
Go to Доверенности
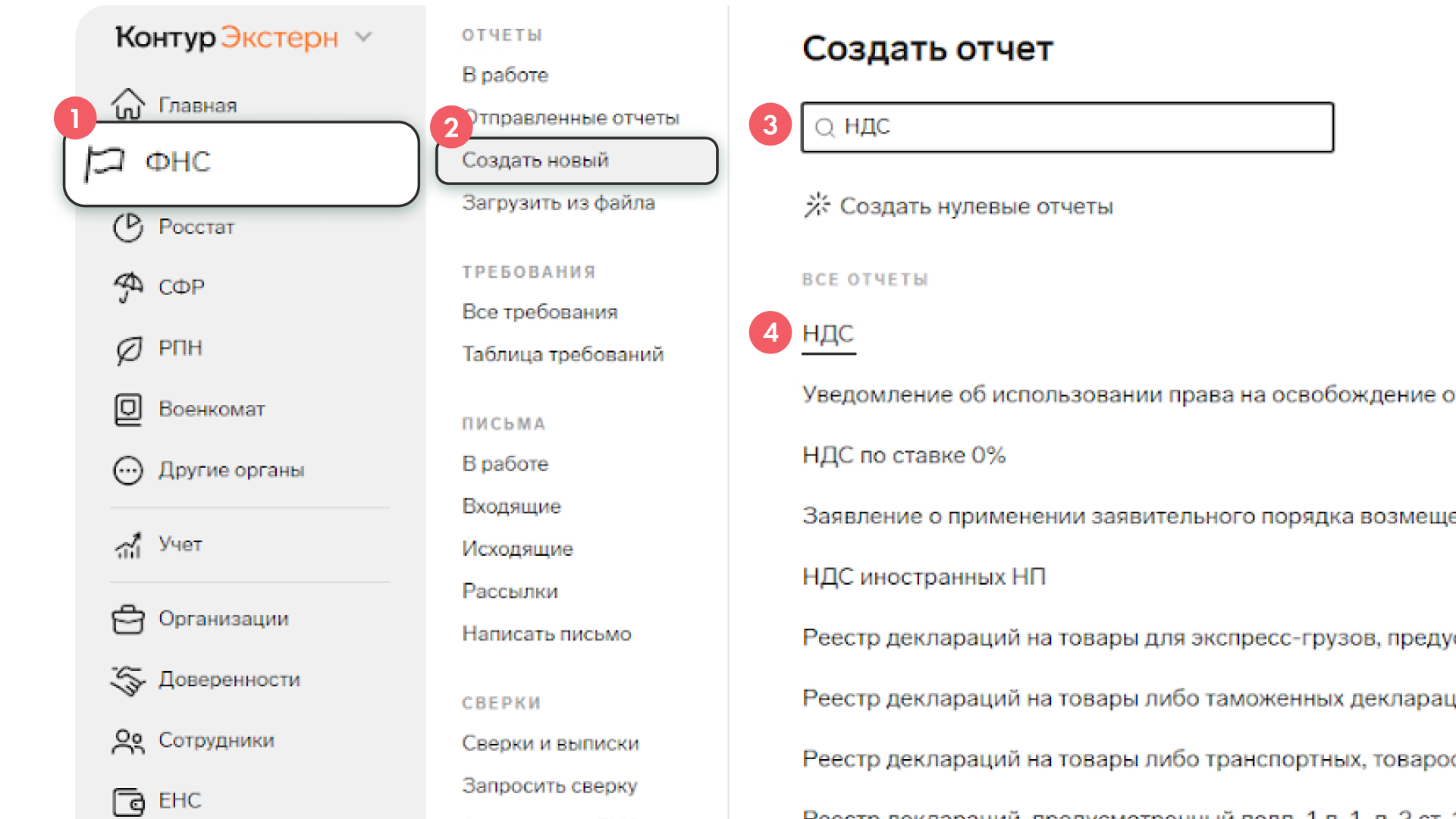[229, 679]
